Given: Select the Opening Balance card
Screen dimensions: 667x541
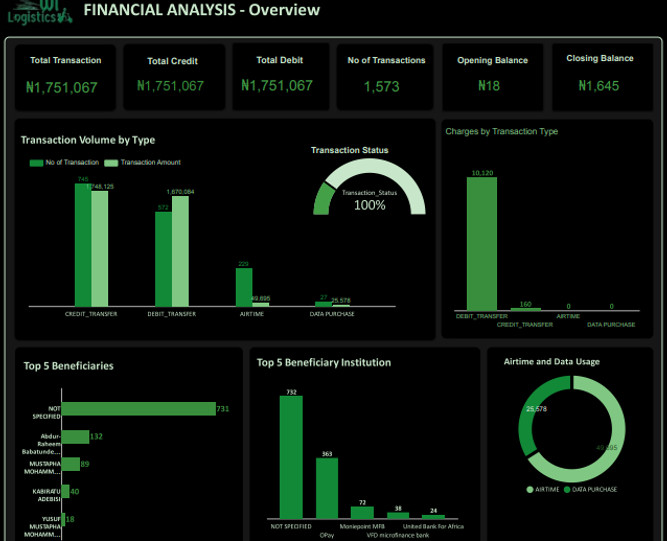Looking at the screenshot, I should coord(493,77).
